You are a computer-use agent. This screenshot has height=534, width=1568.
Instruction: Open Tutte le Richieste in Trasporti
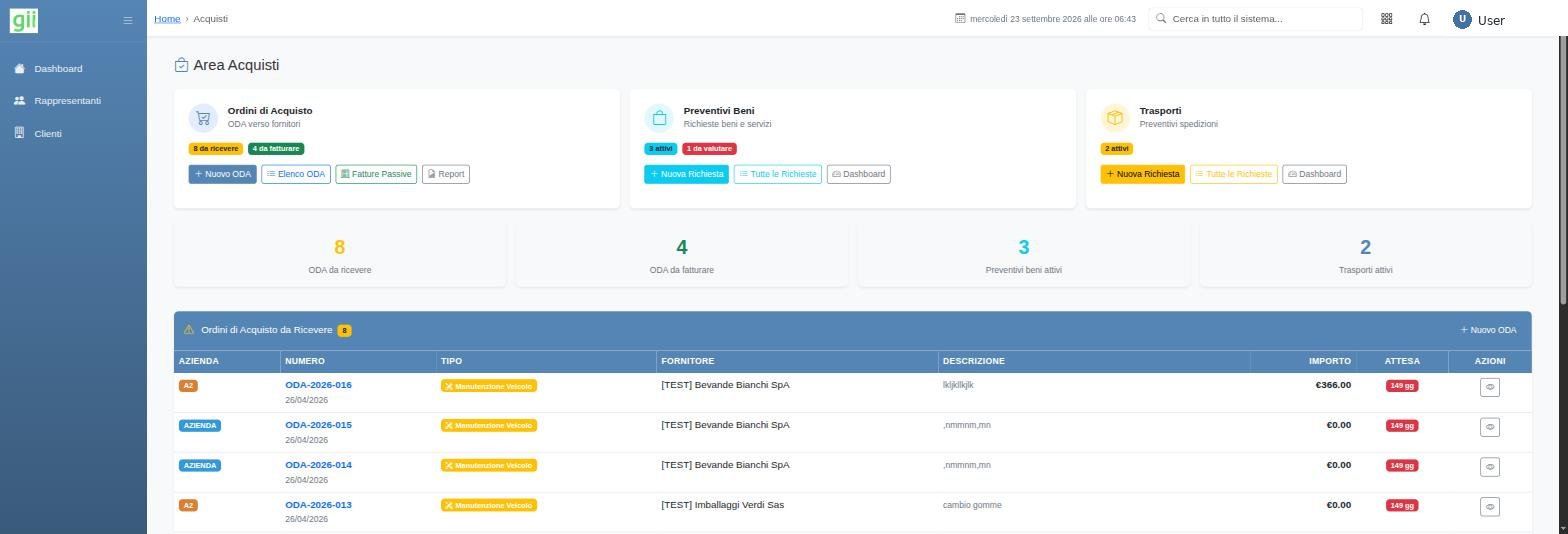click(x=1234, y=174)
